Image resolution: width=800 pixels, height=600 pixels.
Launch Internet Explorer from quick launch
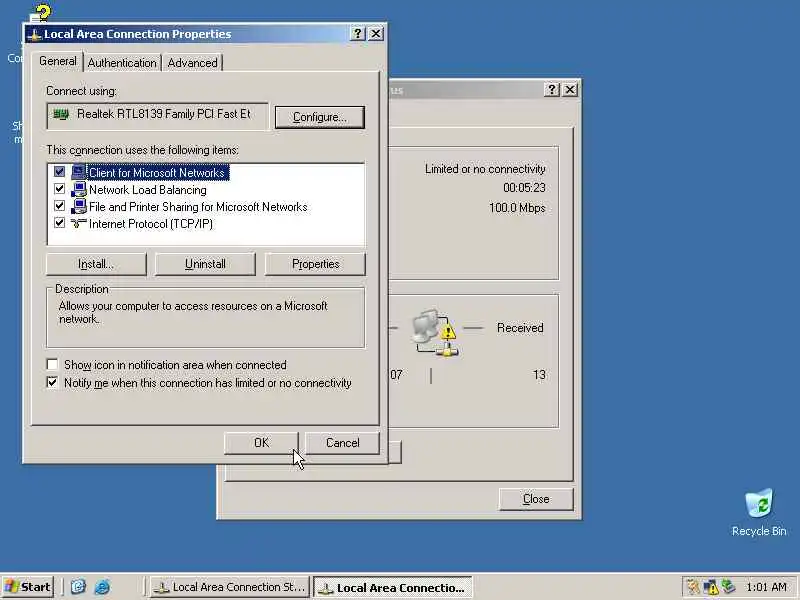103,587
